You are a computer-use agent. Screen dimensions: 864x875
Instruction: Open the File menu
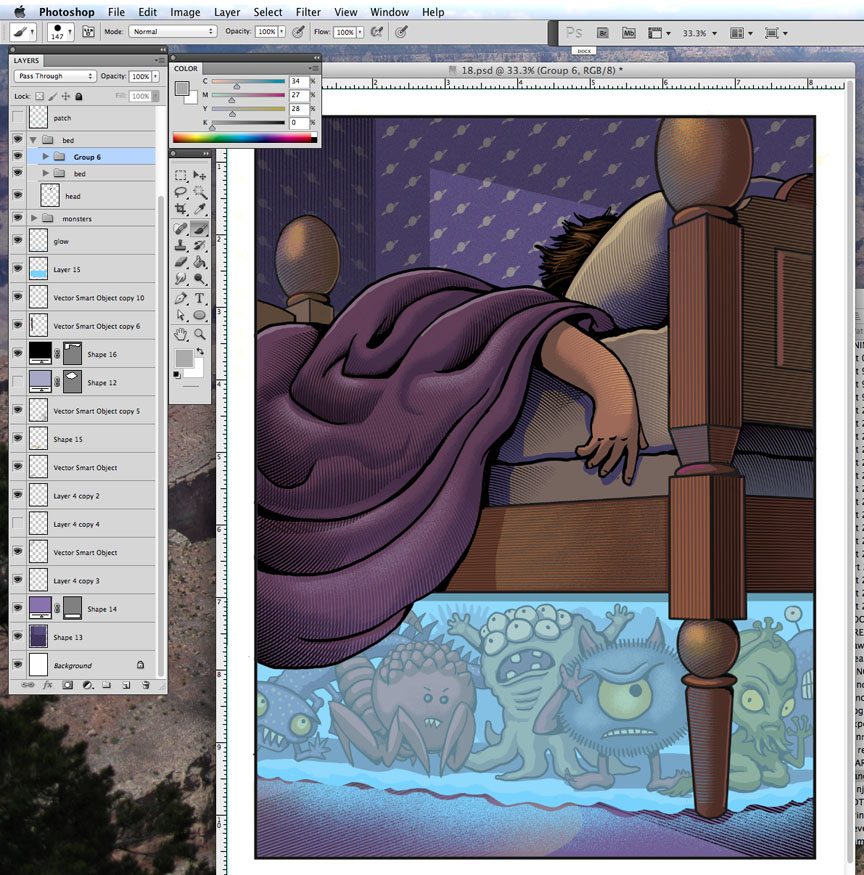tap(116, 12)
